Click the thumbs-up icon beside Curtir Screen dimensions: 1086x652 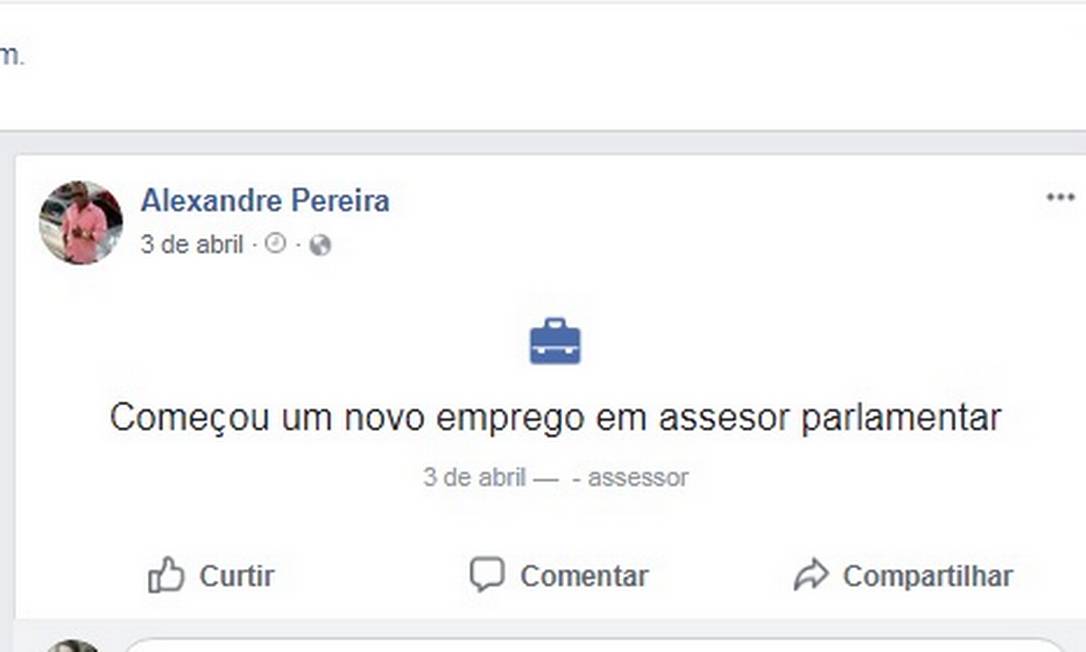pos(166,575)
